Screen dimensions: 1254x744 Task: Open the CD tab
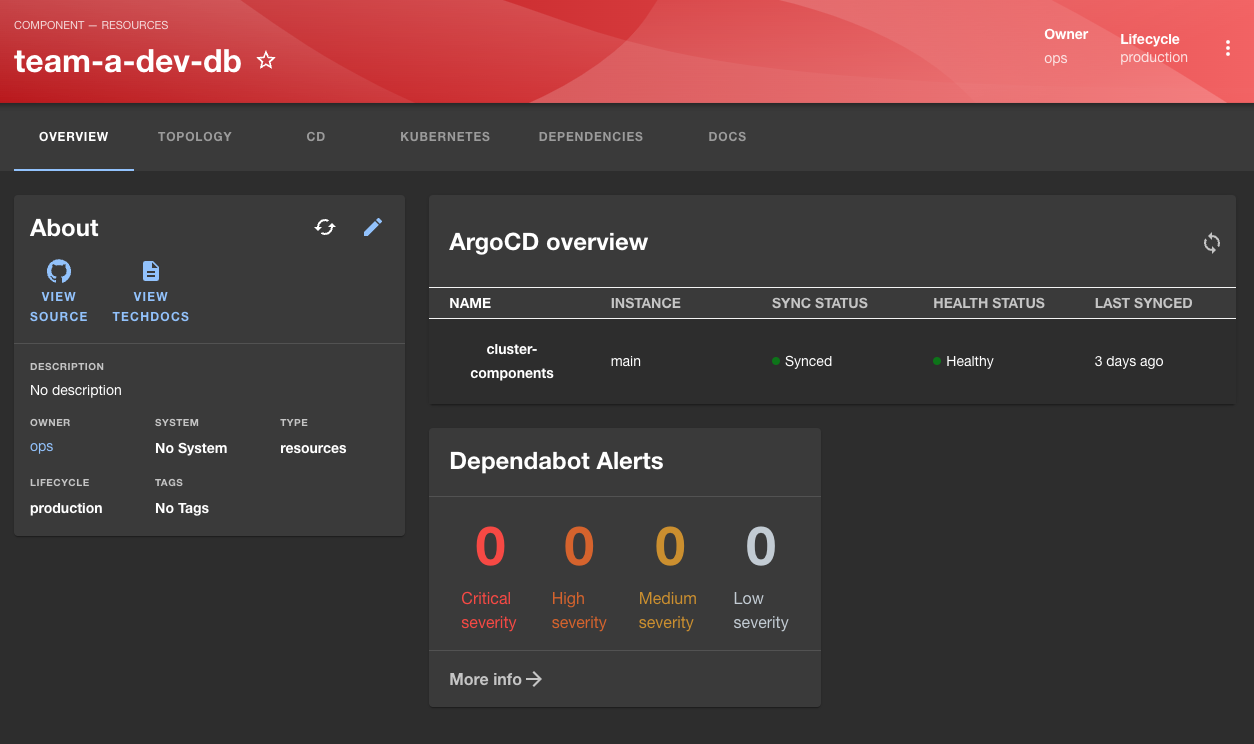[x=316, y=137]
